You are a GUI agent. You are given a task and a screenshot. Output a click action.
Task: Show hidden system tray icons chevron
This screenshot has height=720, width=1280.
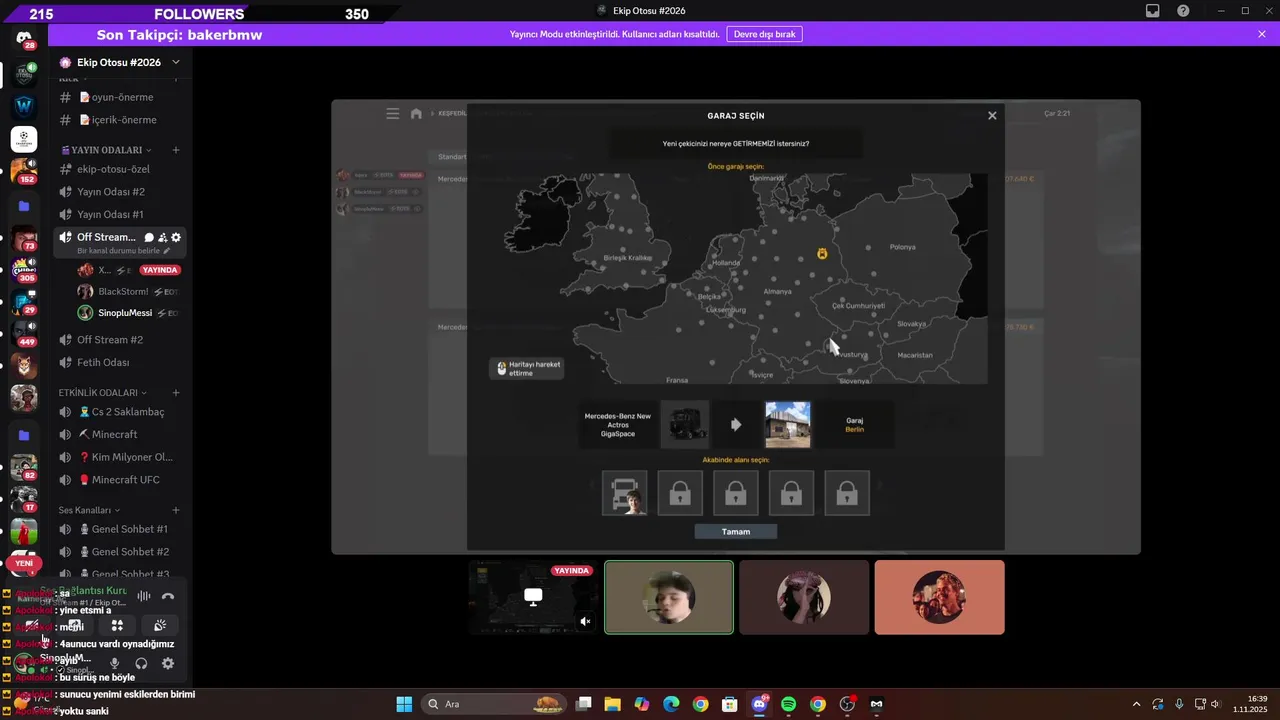click(1135, 704)
